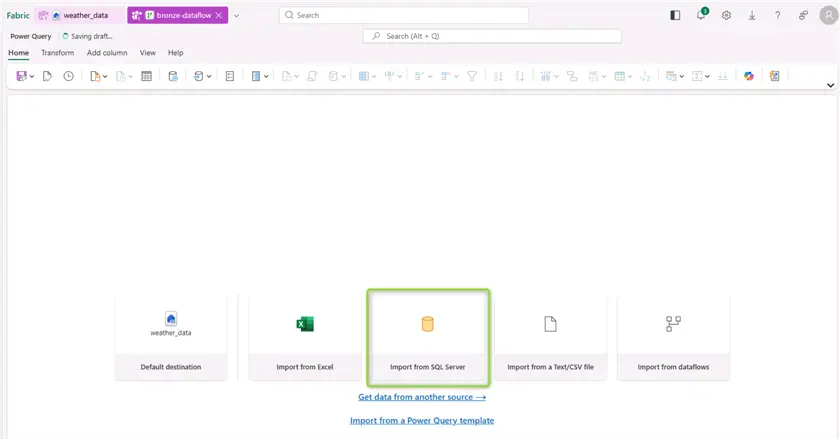The image size is (840, 439).
Task: Open the help question mark icon
Action: (777, 15)
